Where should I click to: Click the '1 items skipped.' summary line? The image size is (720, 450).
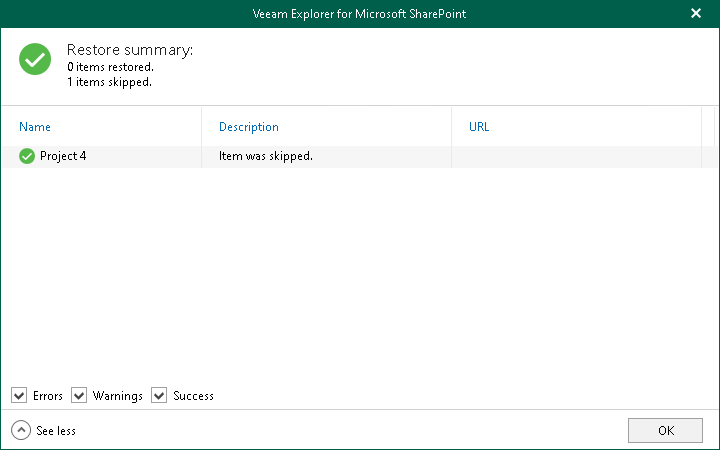(109, 82)
